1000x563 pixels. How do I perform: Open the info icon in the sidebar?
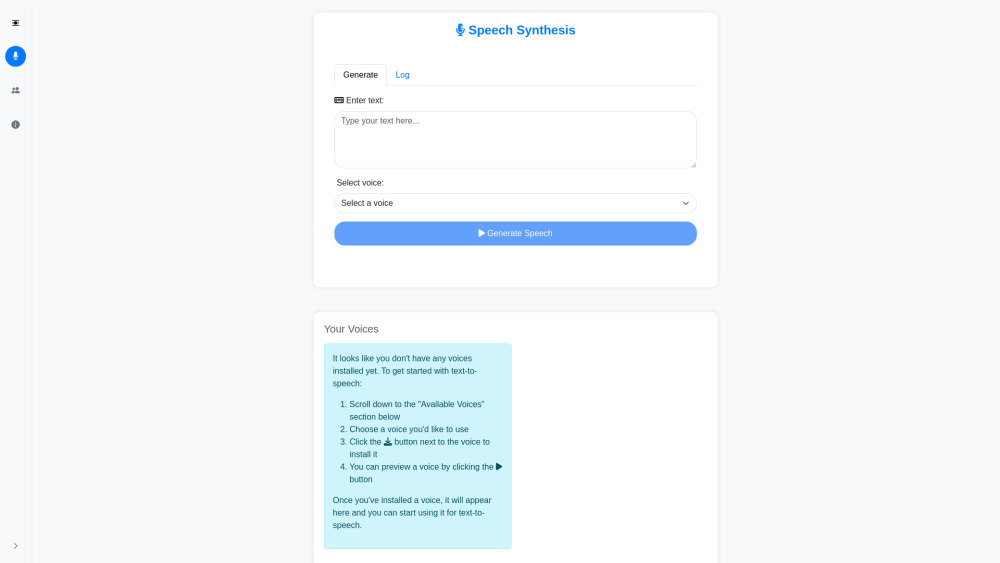[x=15, y=124]
